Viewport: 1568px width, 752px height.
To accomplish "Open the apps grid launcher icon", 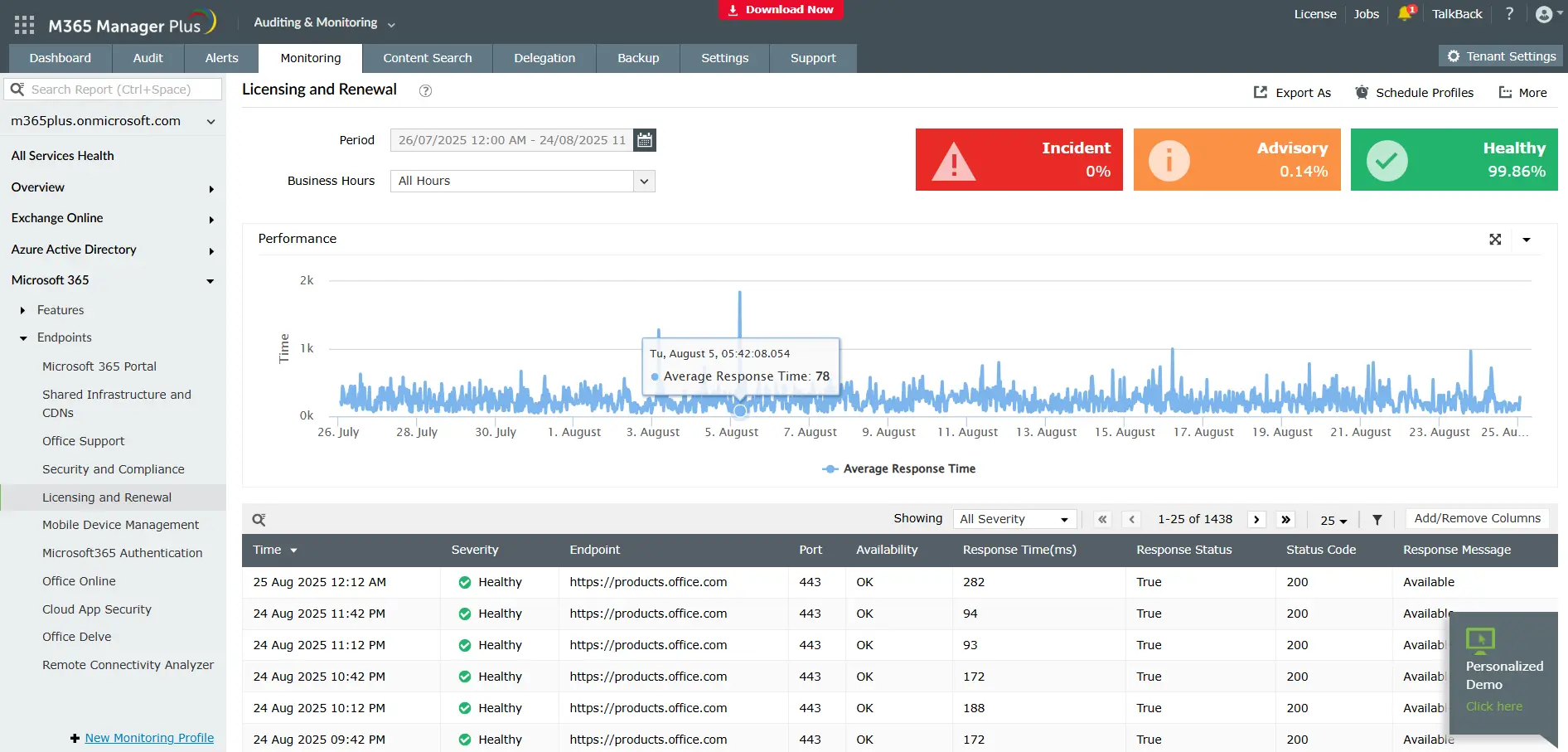I will [x=24, y=25].
